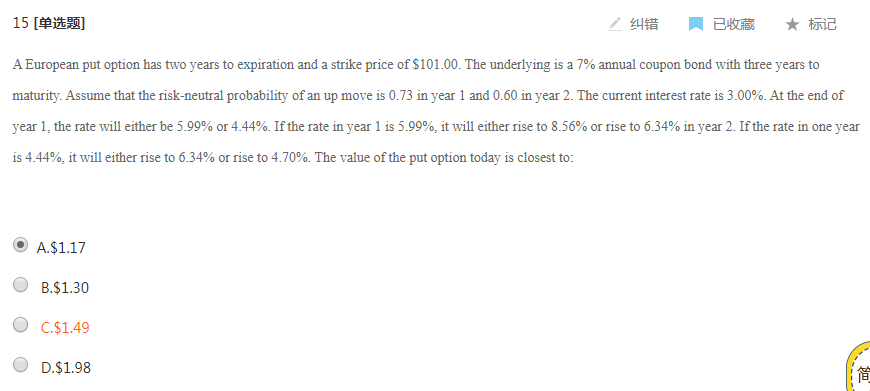The image size is (870, 391).
Task: Click the pencil icon for 纠错
Action: click(x=615, y=24)
